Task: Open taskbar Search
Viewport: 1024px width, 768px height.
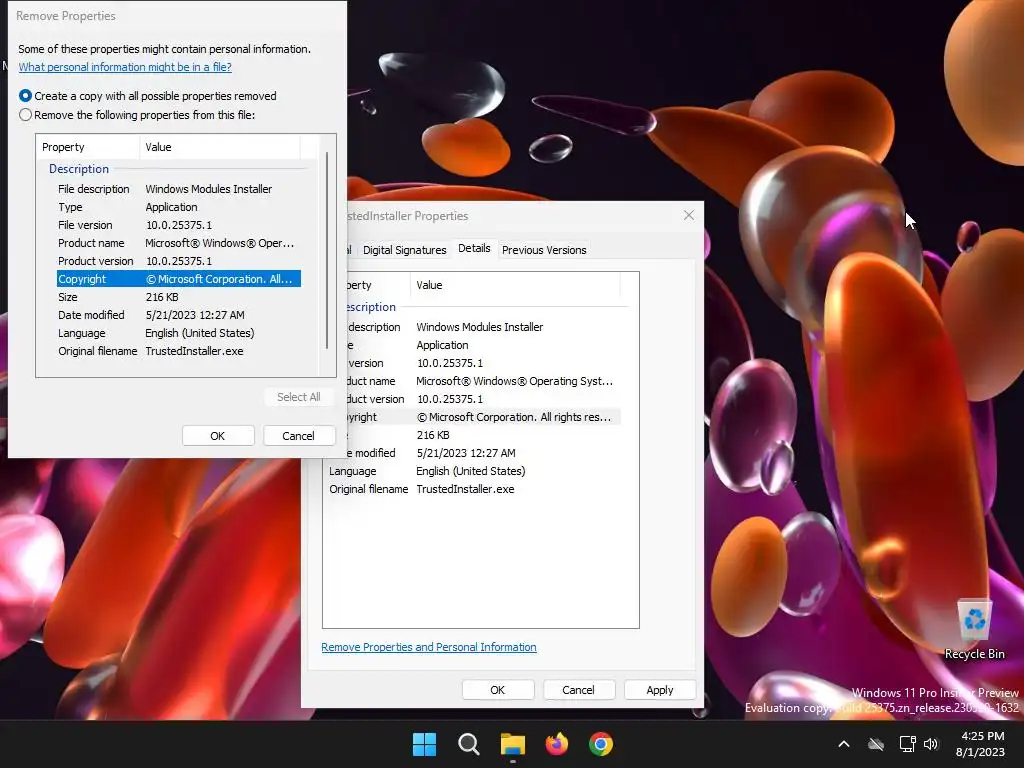Action: click(x=468, y=744)
